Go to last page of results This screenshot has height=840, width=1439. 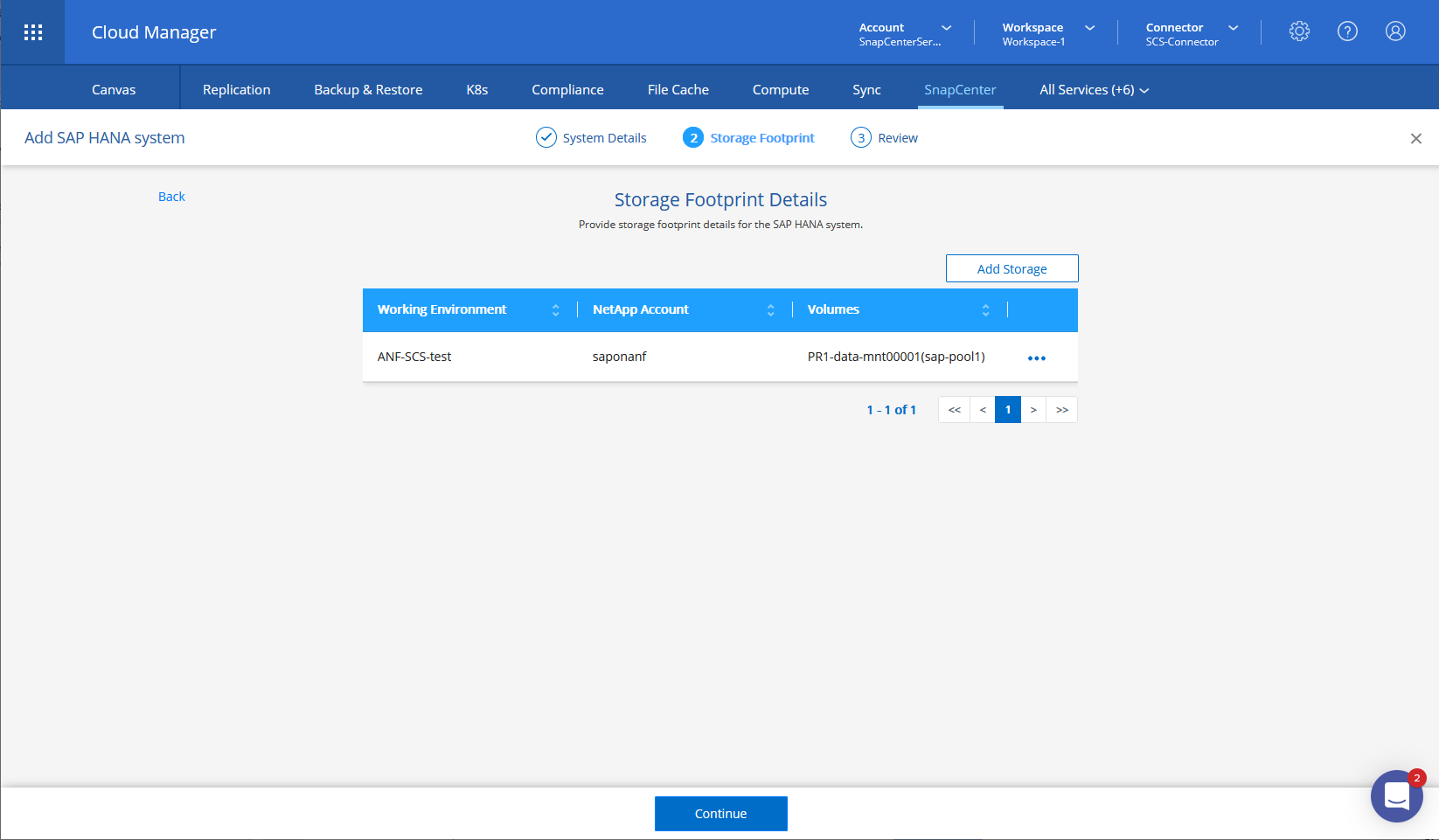coord(1062,410)
